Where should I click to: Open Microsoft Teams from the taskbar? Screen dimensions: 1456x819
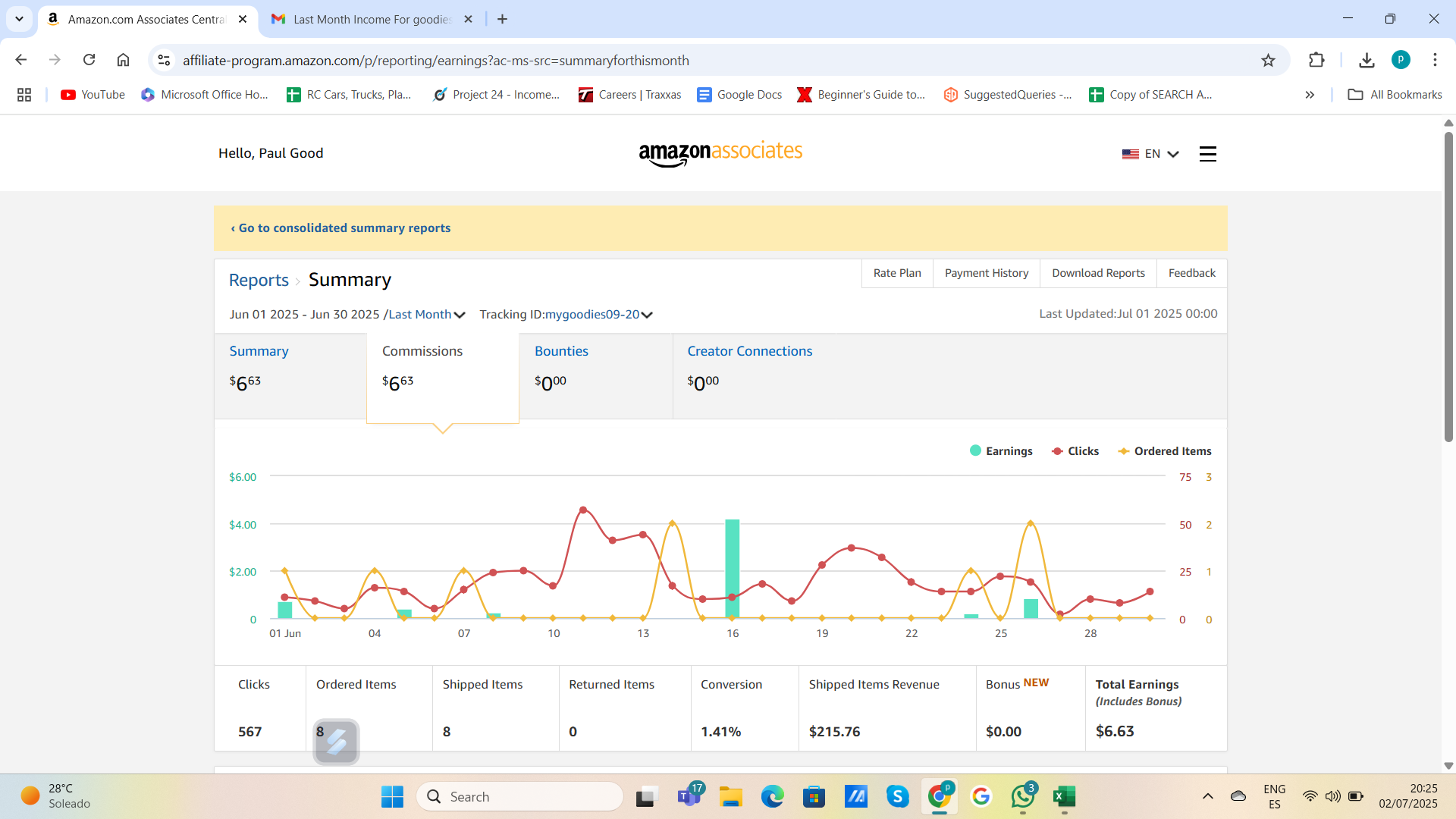point(689,796)
